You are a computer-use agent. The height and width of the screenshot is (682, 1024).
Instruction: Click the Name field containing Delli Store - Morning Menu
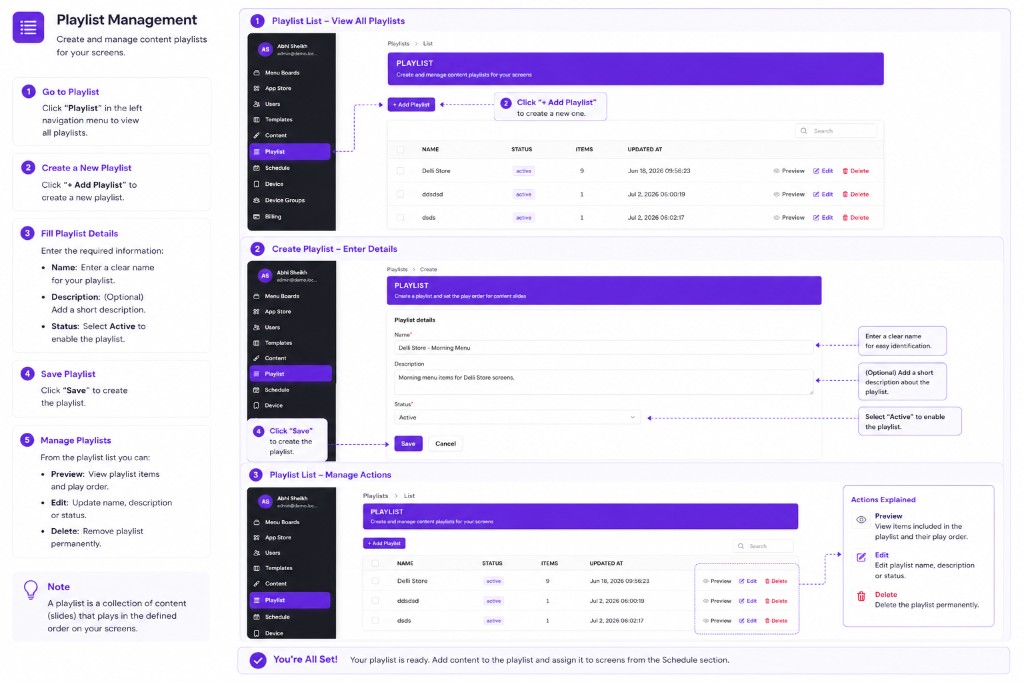pos(604,348)
